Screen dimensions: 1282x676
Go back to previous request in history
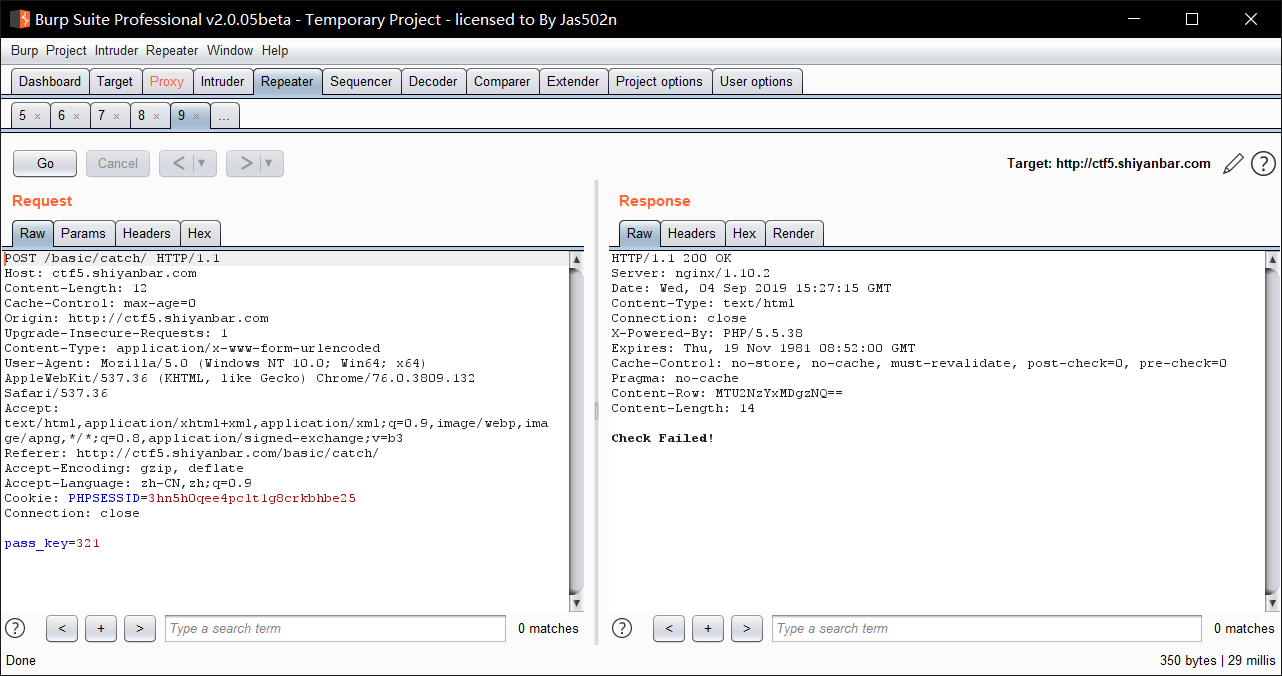tap(177, 163)
